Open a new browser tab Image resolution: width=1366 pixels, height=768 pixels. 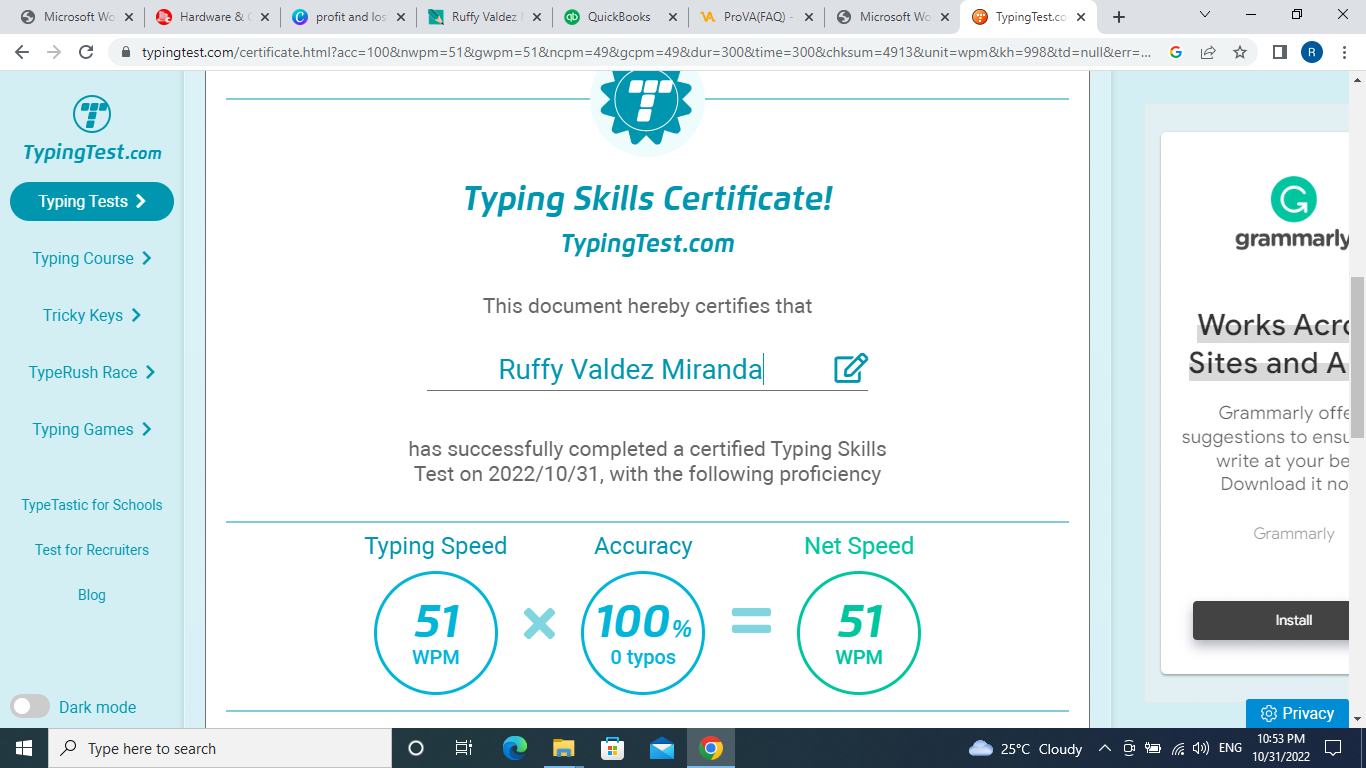click(1118, 17)
